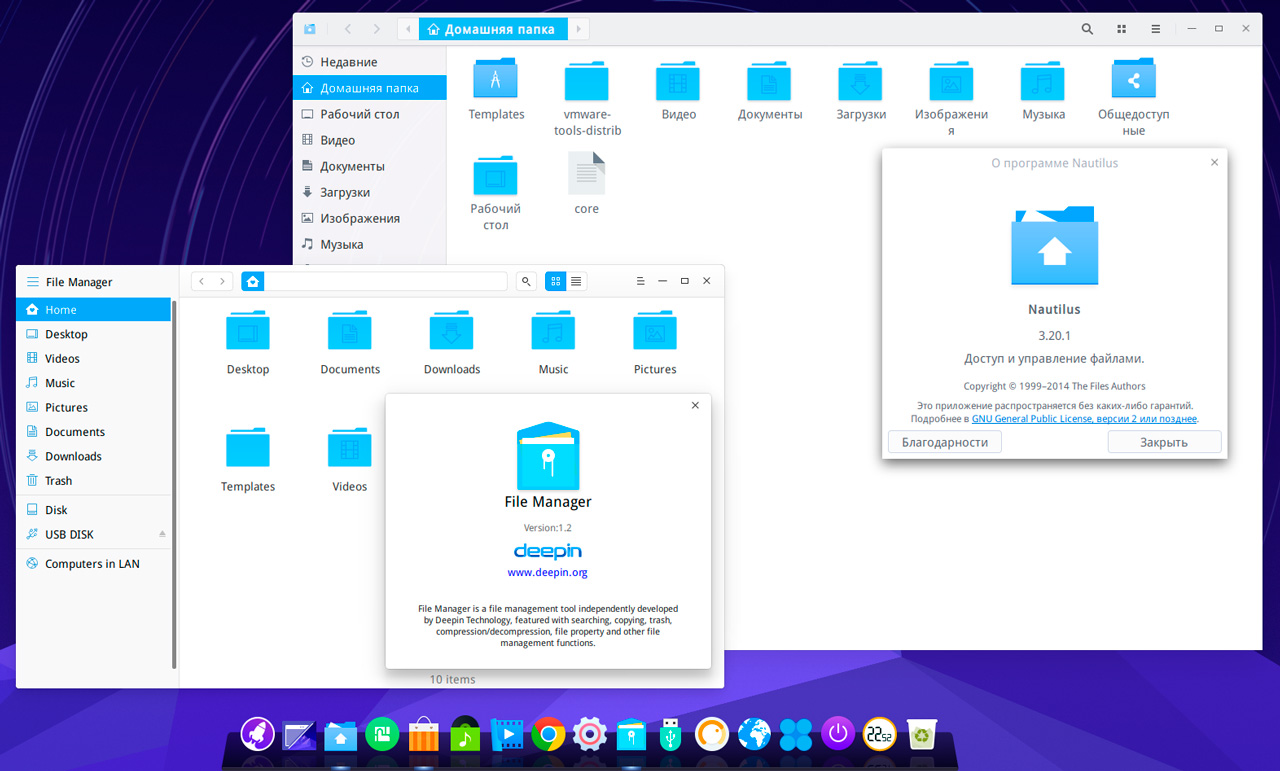Open the recycle bin in the dock
This screenshot has width=1280, height=771.
tap(920, 735)
